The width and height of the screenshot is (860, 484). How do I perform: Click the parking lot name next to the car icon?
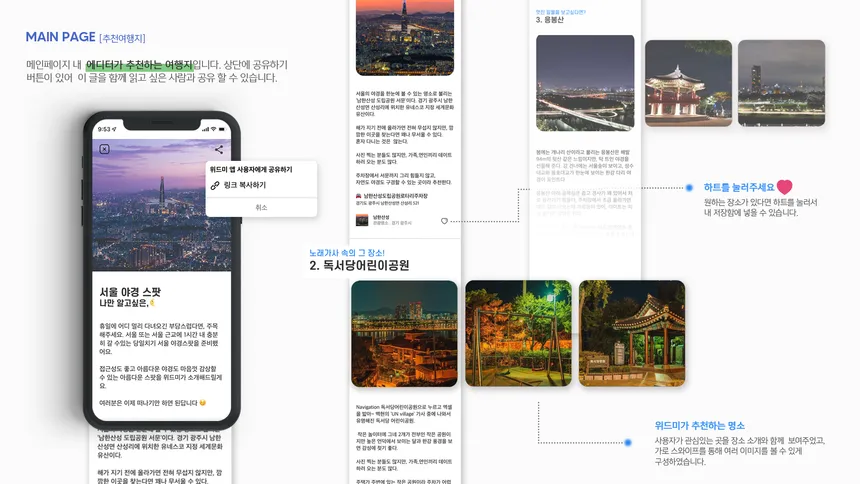point(395,196)
